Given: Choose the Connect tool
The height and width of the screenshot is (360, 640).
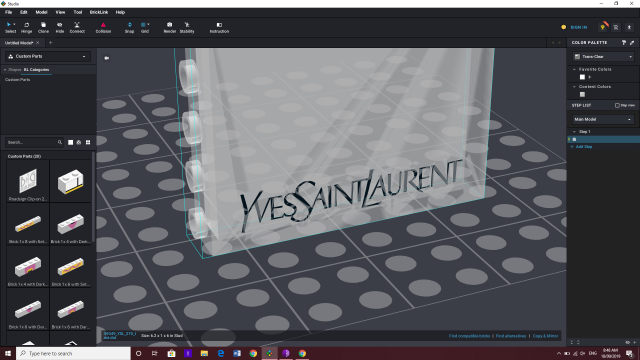Looking at the screenshot, I should pos(77,27).
